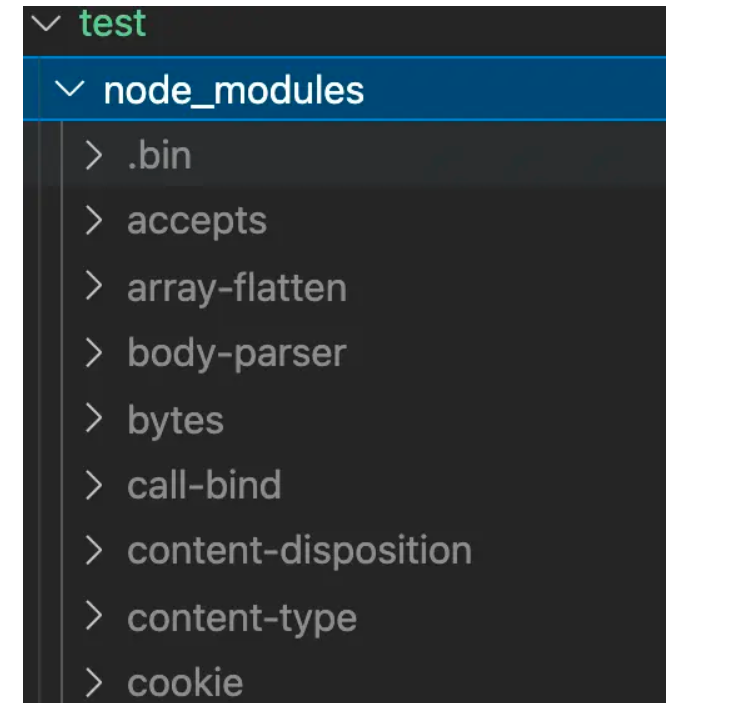The height and width of the screenshot is (703, 754).
Task: Expand the bytes folder chevron
Action: click(x=94, y=420)
